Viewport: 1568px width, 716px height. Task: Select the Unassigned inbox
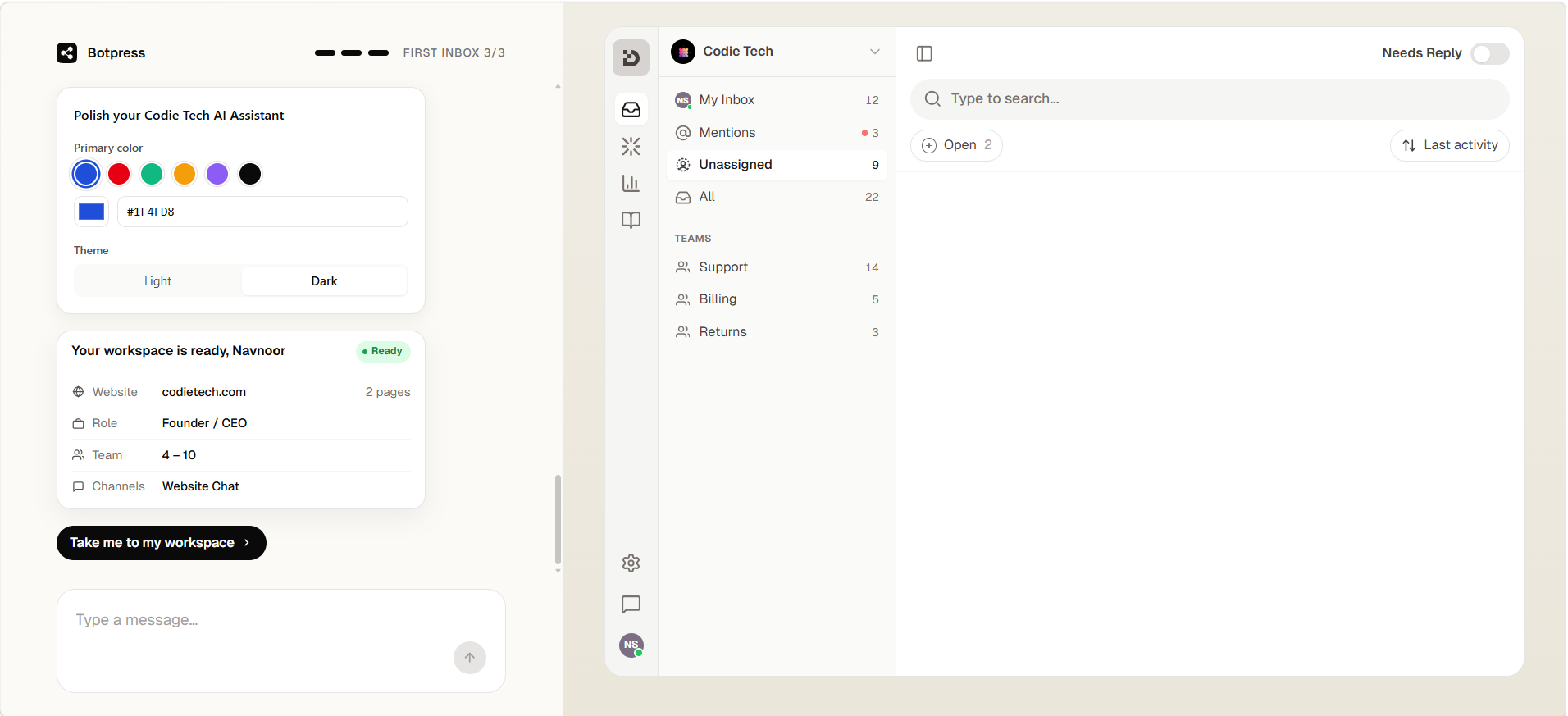coord(776,165)
